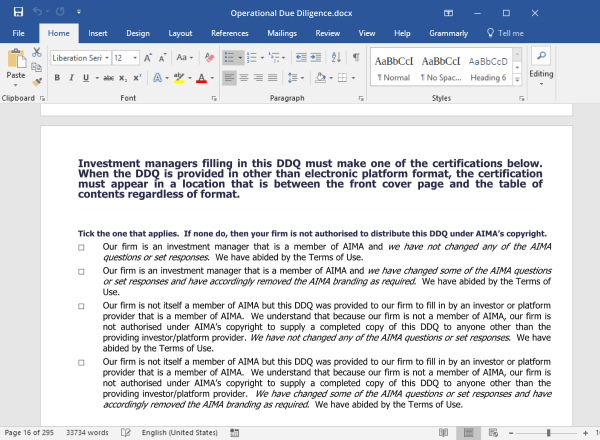Click the Paste clipboard icon
Image resolution: width=600 pixels, height=440 pixels.
tap(16, 62)
